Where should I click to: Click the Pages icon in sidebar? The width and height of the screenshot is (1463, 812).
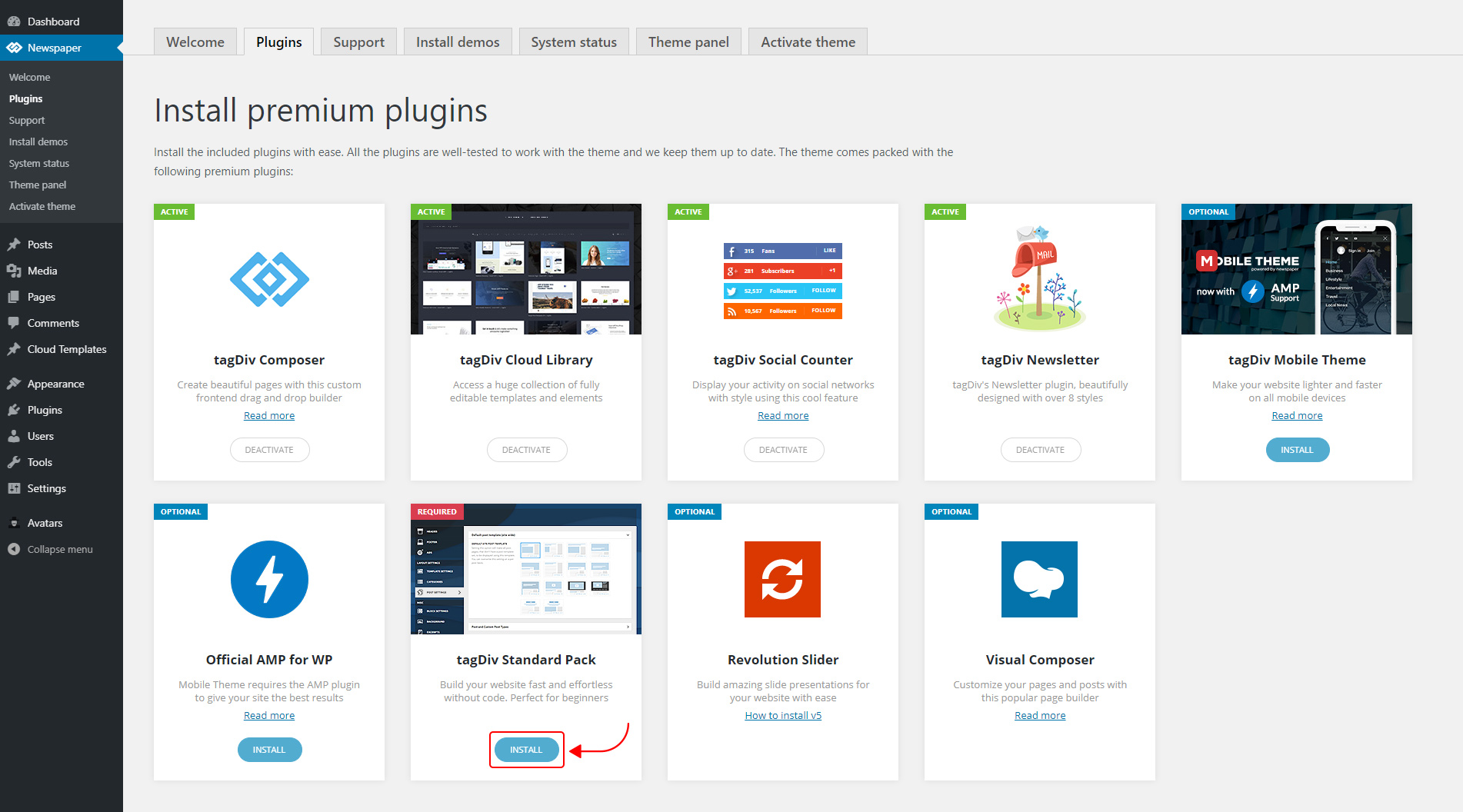click(14, 297)
